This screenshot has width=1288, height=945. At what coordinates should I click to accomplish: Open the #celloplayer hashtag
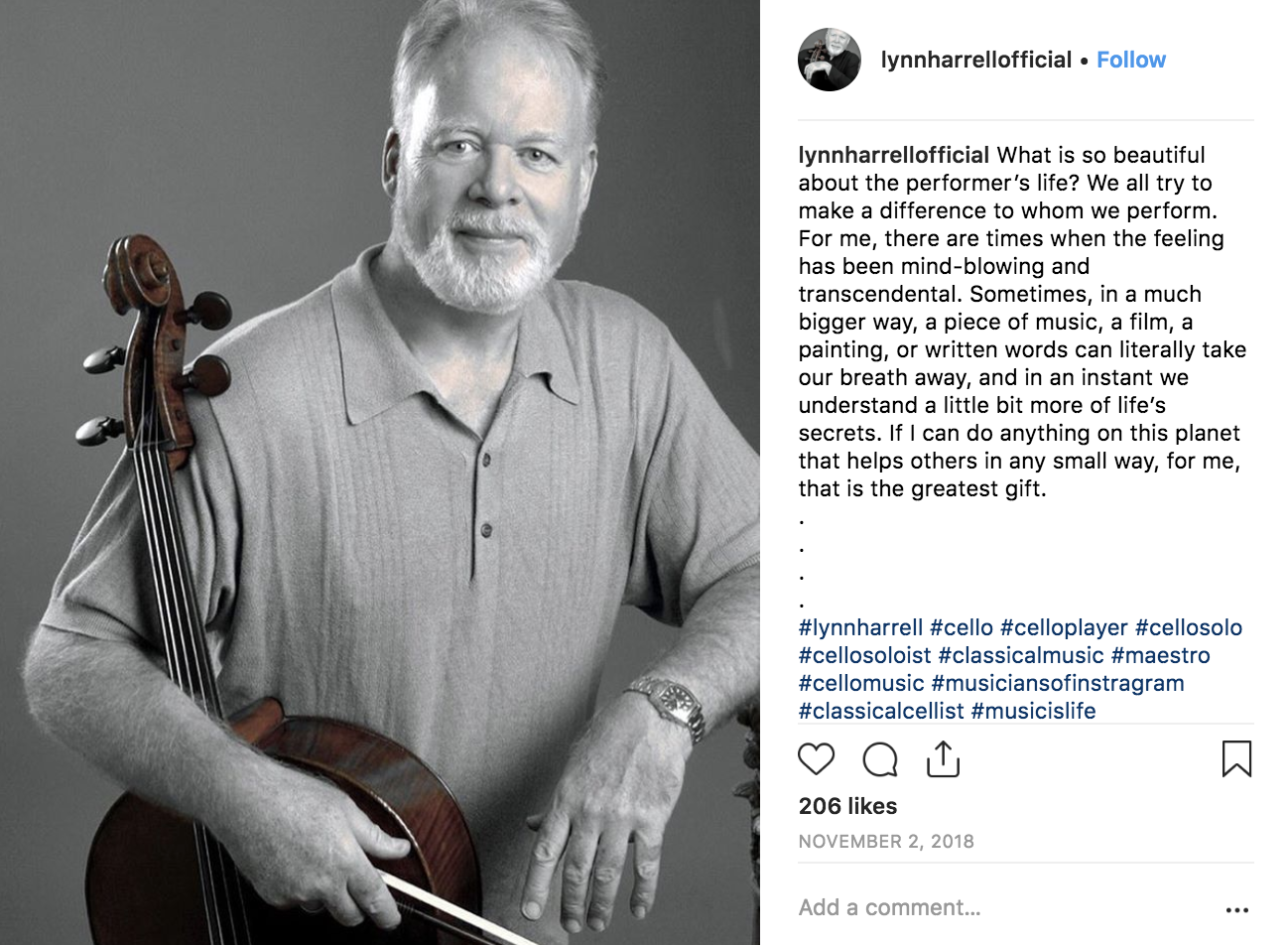coord(1064,627)
